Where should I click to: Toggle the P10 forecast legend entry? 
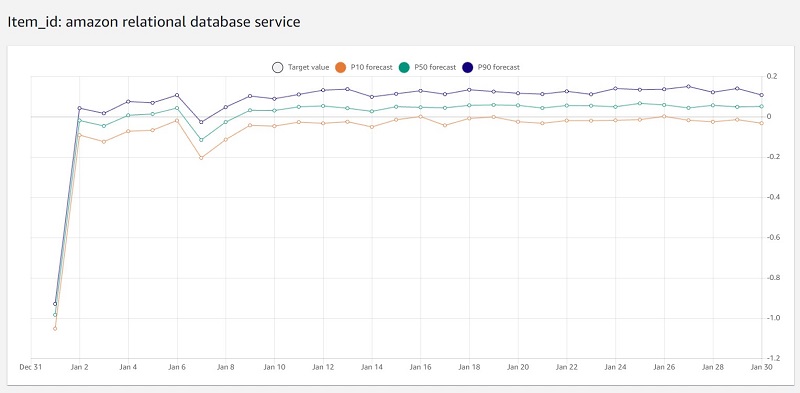364,67
